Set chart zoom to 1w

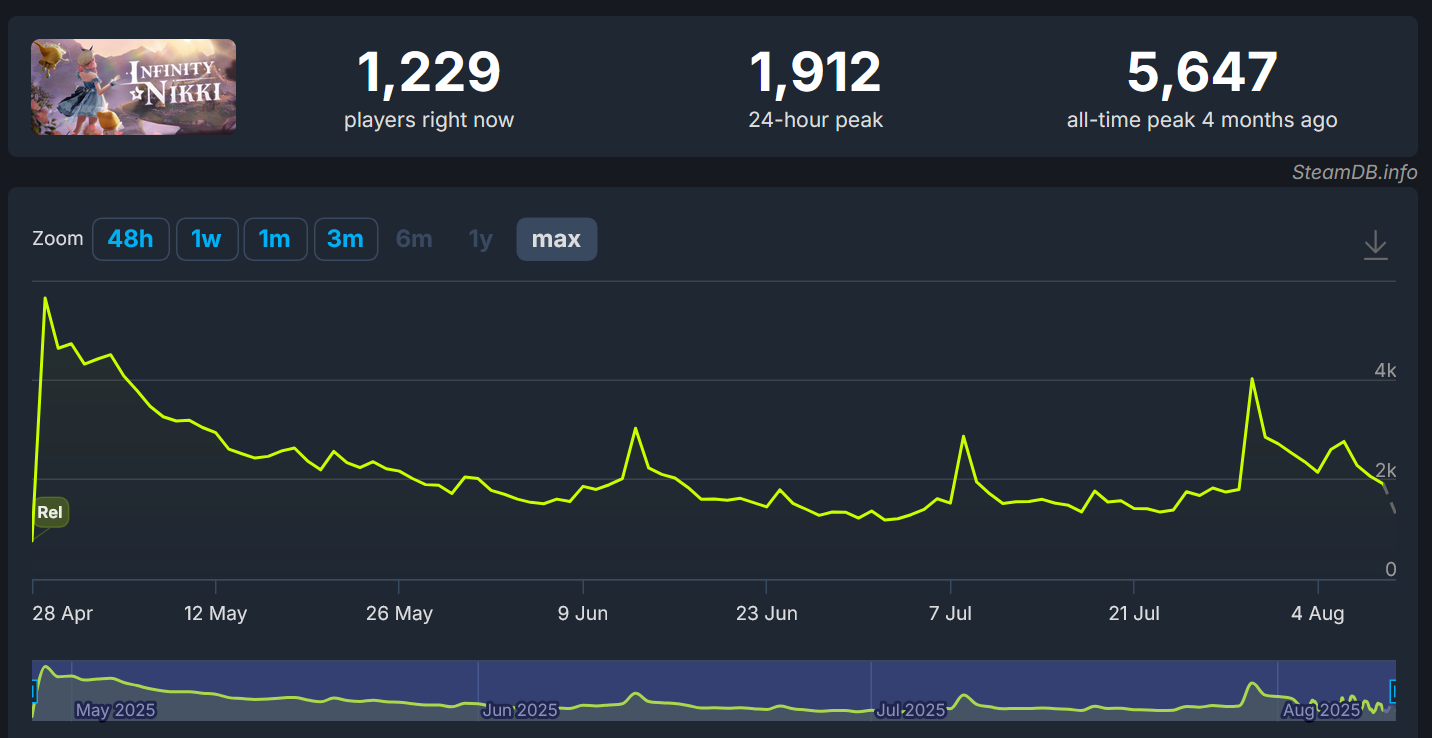(207, 239)
